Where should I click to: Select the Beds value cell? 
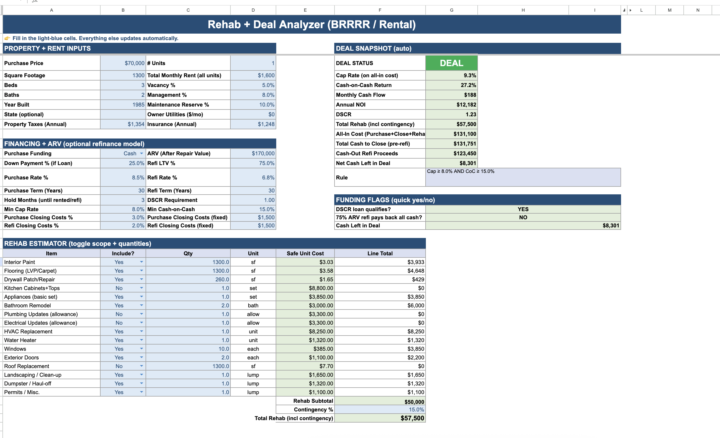(x=123, y=85)
